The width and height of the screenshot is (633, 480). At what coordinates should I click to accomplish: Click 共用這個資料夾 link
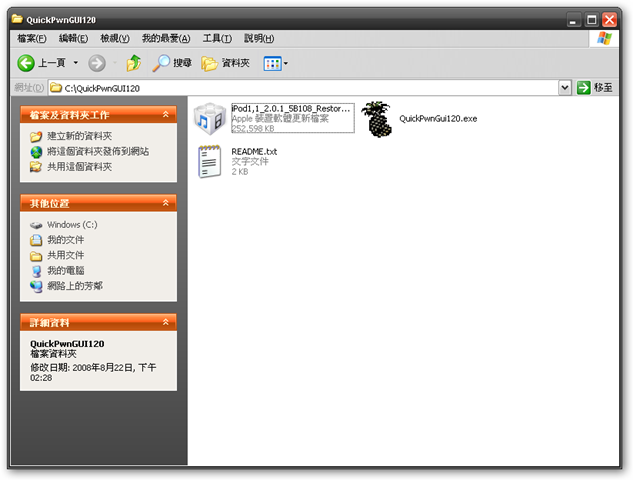click(80, 167)
